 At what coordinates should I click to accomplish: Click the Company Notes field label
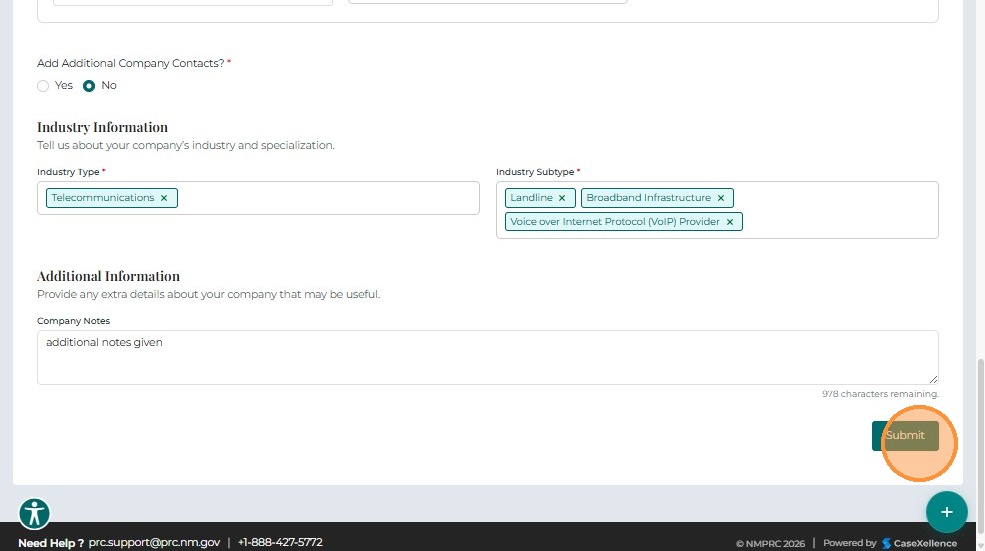73,321
